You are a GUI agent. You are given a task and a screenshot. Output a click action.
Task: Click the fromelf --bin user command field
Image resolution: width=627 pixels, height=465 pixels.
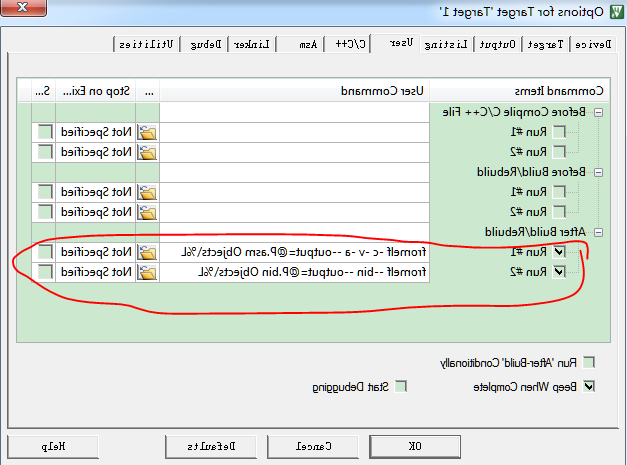pyautogui.click(x=294, y=272)
